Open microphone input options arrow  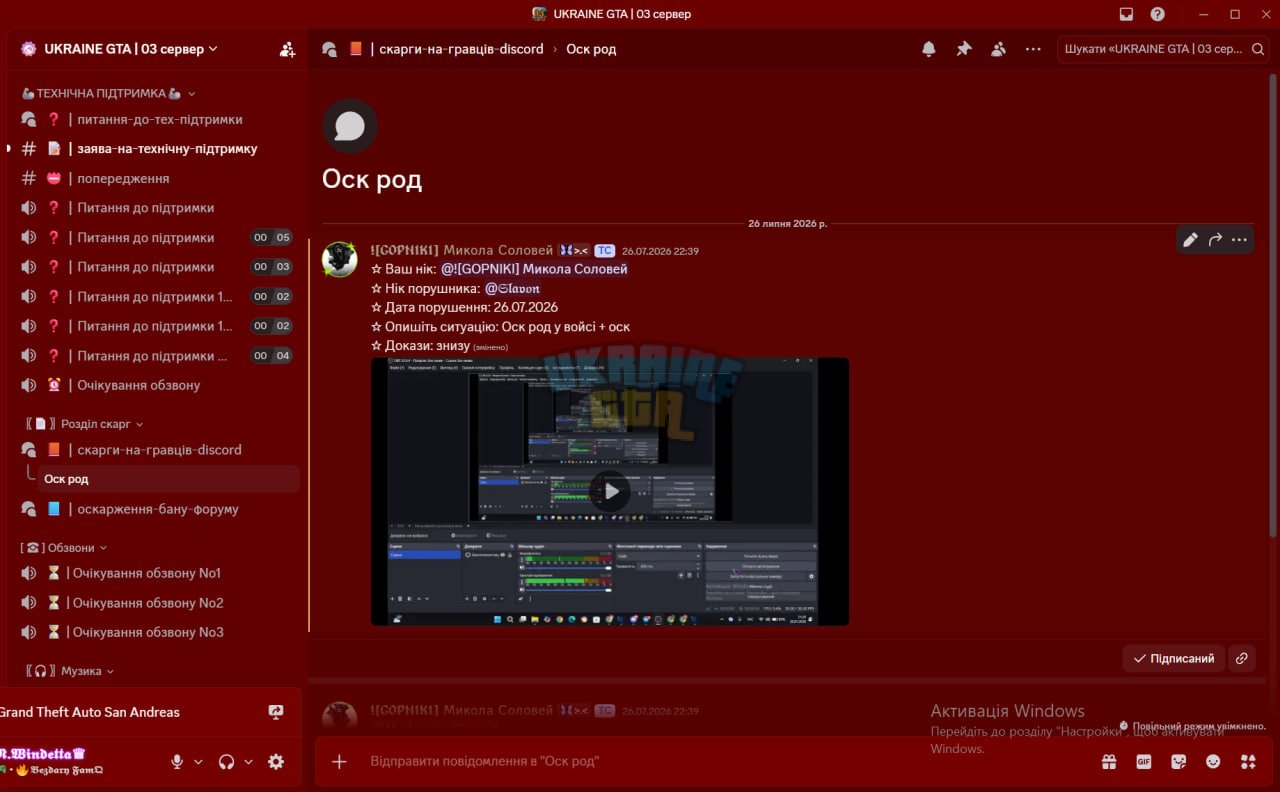[x=198, y=762]
